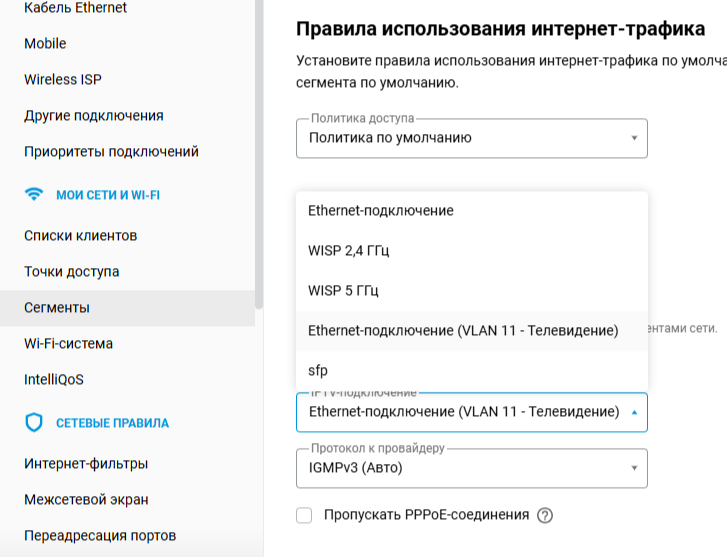Open the help icon next to Пропускать PPPoE-соединения

pos(545,515)
